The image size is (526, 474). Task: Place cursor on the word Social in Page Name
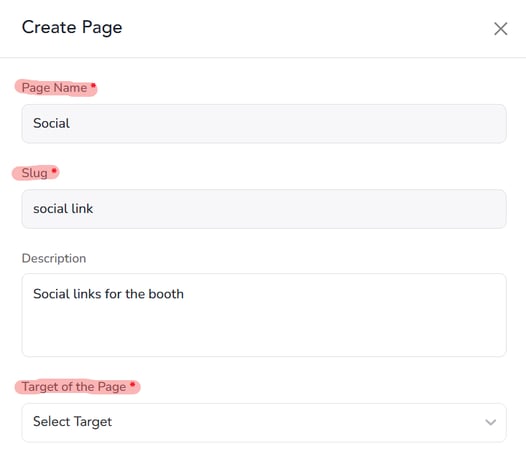pos(51,123)
